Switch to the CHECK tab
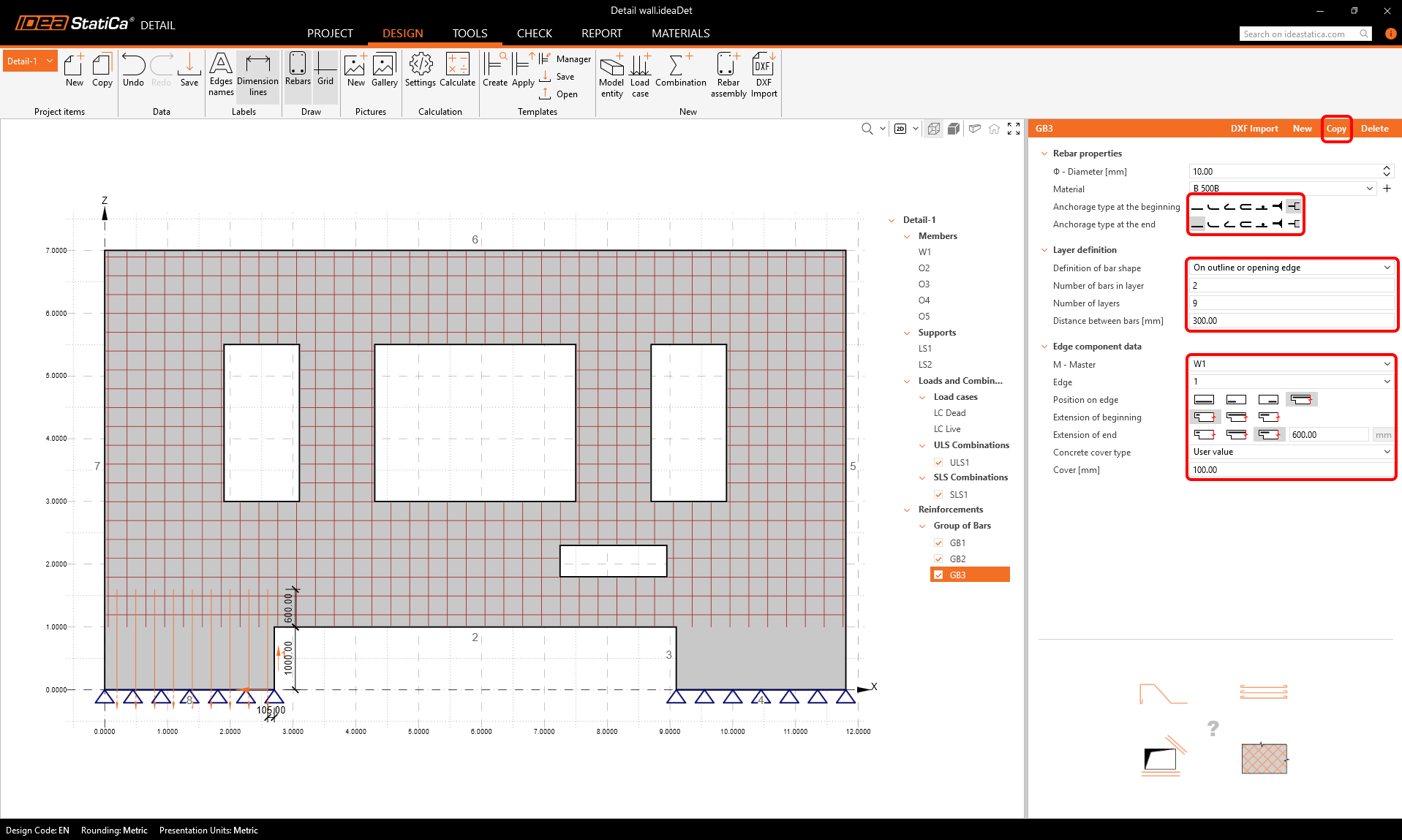Screen dimensions: 1402x840 (534, 34)
